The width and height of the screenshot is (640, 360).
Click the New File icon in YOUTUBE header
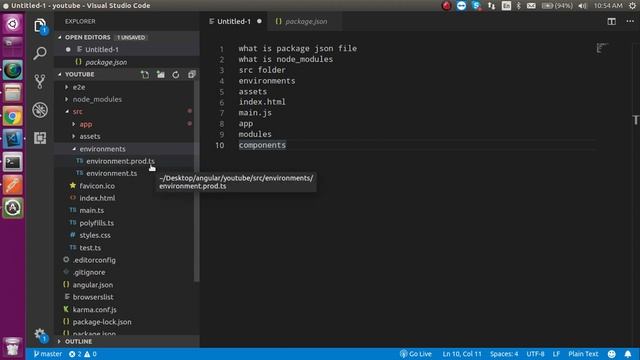[145, 75]
